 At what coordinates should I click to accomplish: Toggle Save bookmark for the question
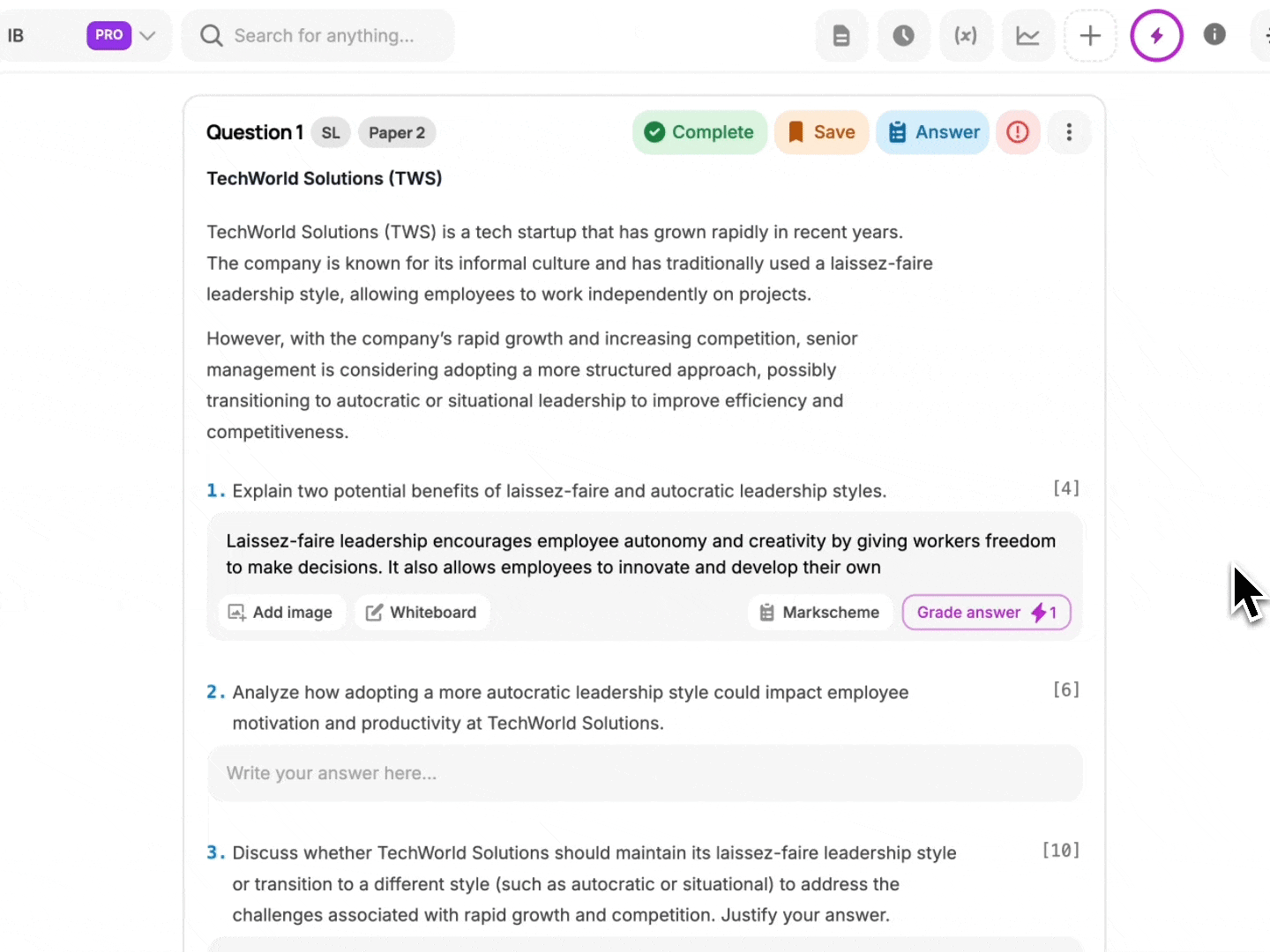click(x=821, y=132)
